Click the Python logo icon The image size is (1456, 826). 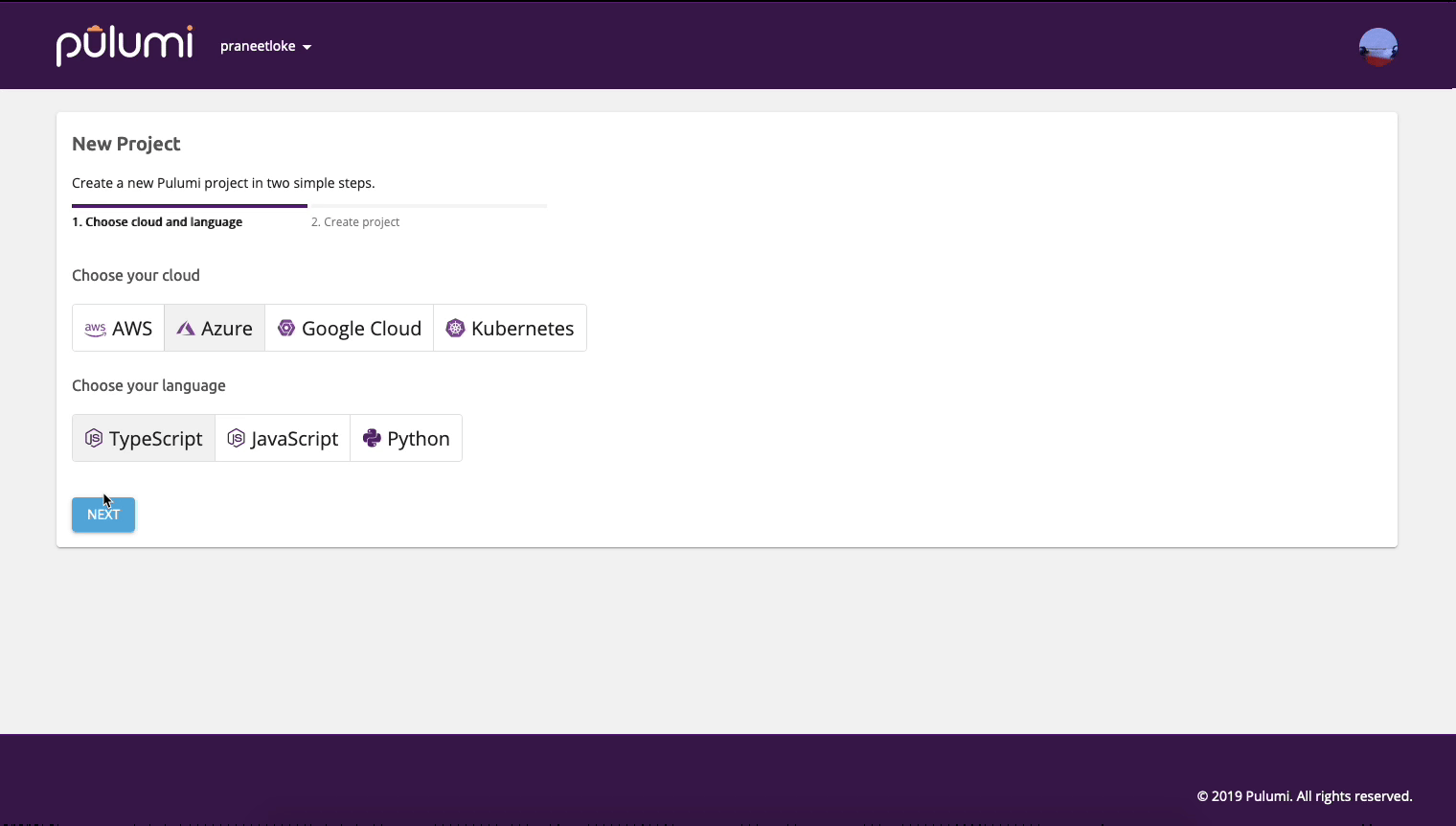(371, 438)
